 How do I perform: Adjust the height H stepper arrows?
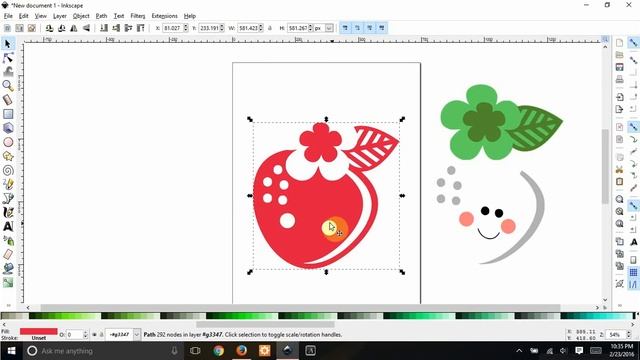tap(310, 28)
